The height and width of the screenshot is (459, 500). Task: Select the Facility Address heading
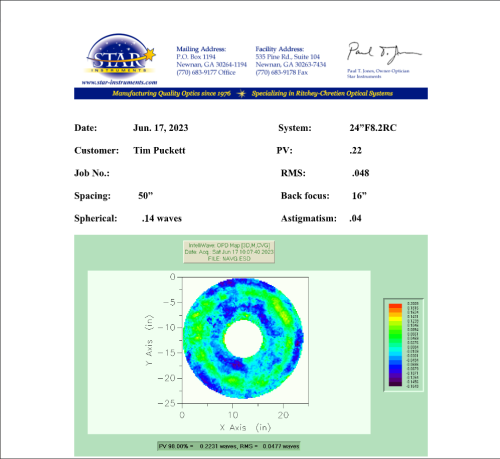280,49
